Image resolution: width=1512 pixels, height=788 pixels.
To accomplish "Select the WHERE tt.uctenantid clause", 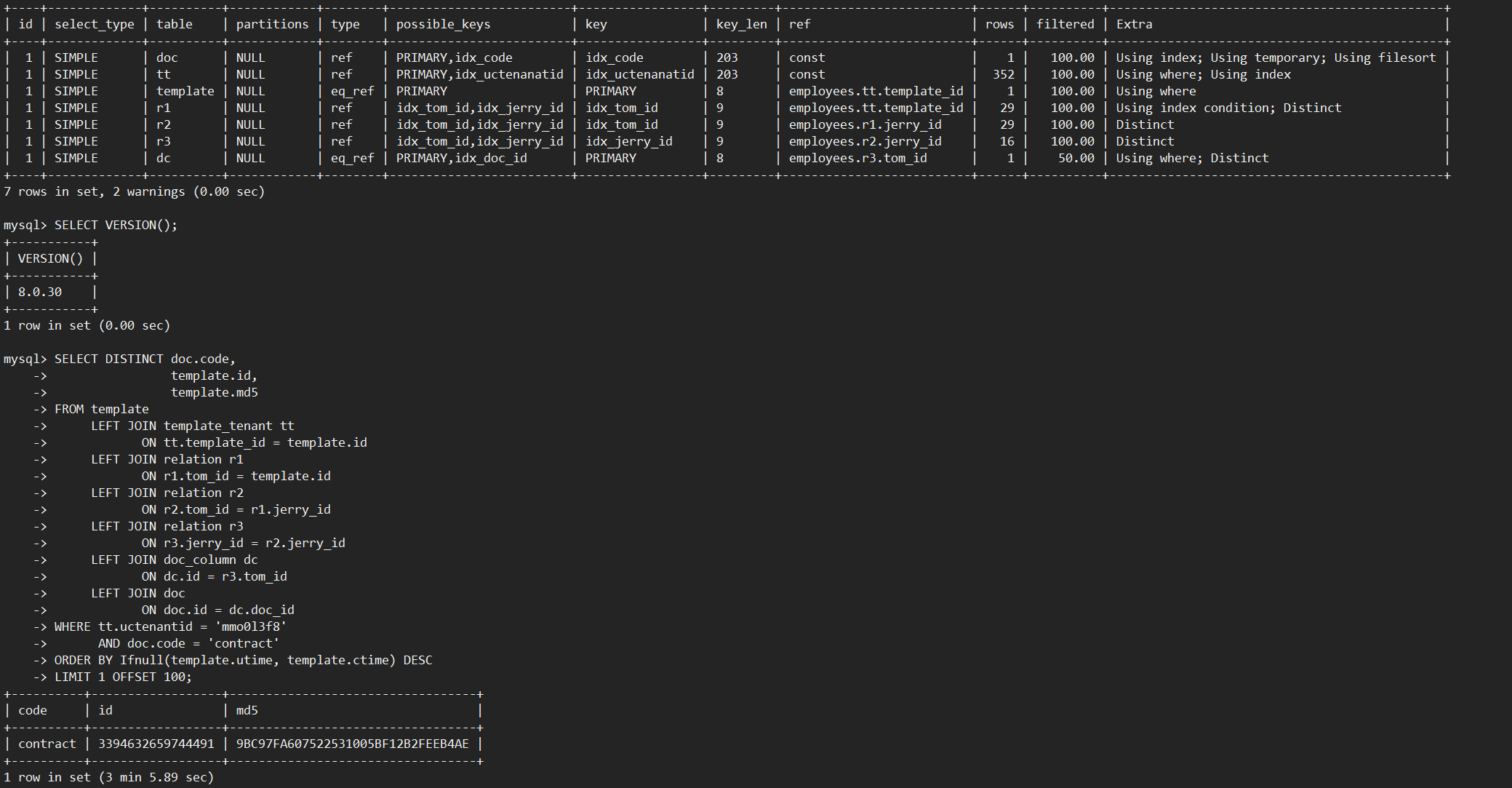I will point(167,626).
